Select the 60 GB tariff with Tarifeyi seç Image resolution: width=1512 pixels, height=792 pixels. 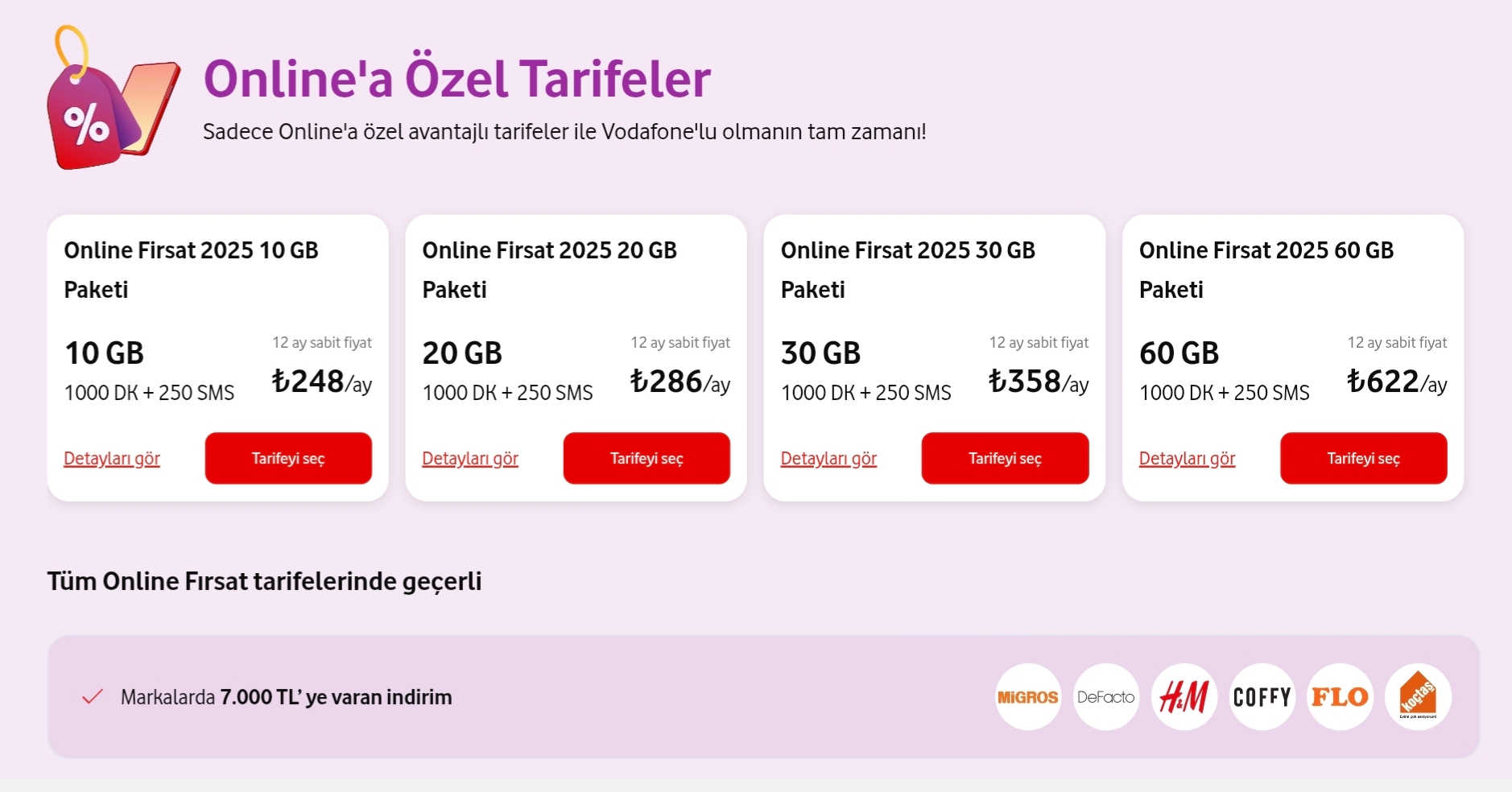(1364, 458)
